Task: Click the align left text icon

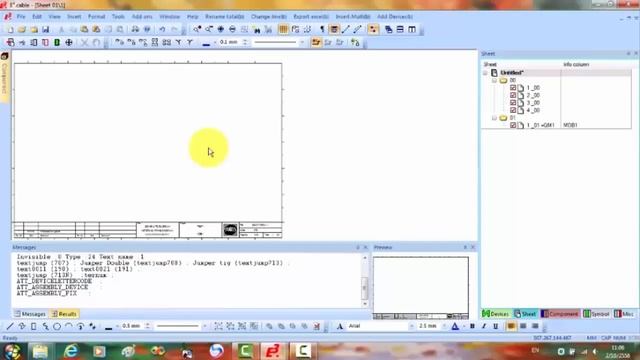Action: click(x=511, y=326)
